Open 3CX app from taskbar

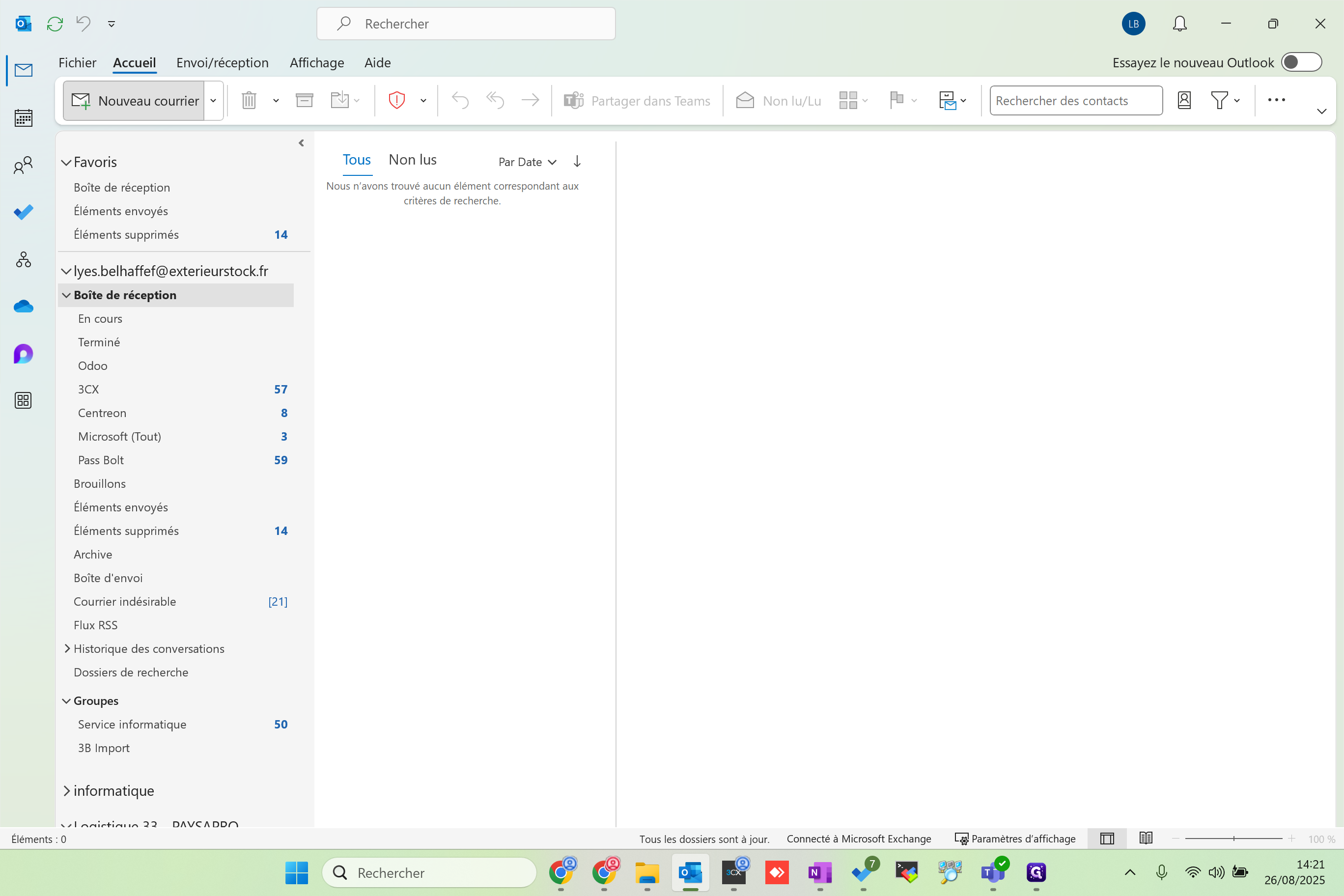[x=734, y=872]
